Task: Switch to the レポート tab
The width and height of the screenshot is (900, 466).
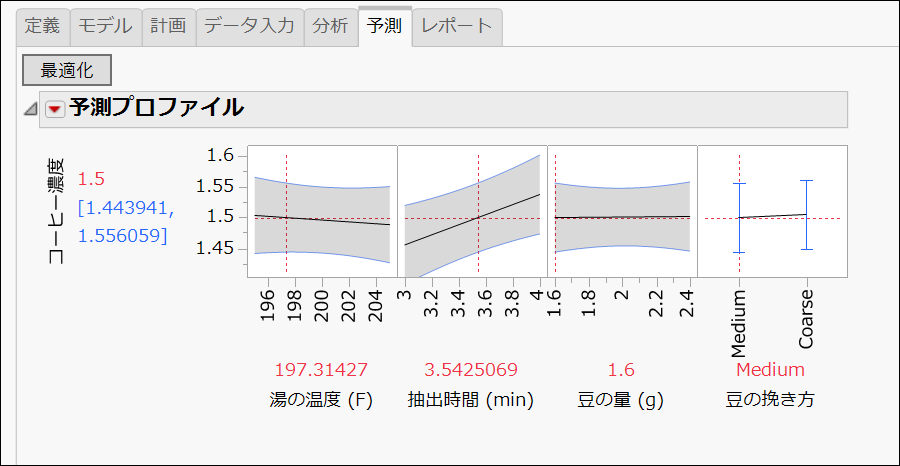Action: click(x=457, y=27)
